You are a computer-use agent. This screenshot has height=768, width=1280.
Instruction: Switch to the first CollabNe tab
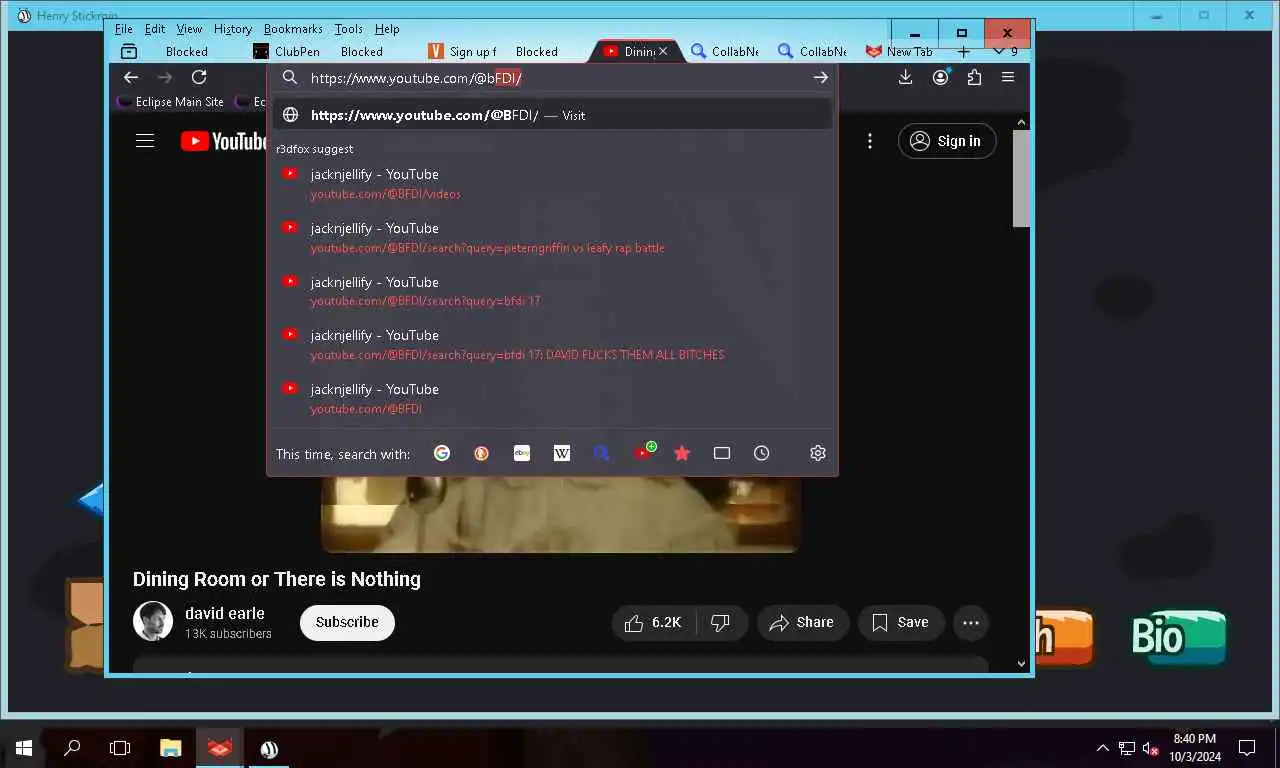click(x=724, y=51)
